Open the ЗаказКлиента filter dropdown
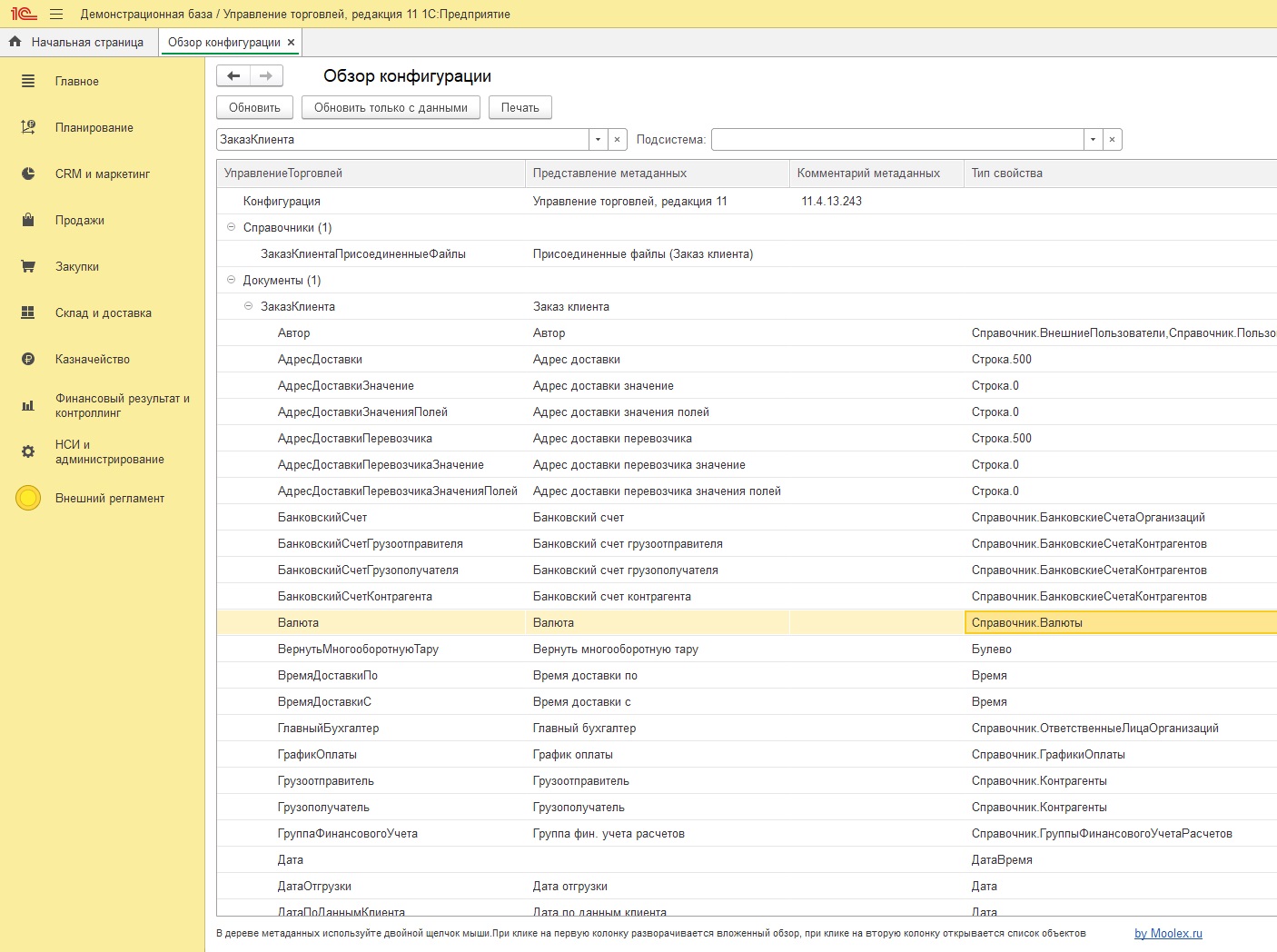 598,139
